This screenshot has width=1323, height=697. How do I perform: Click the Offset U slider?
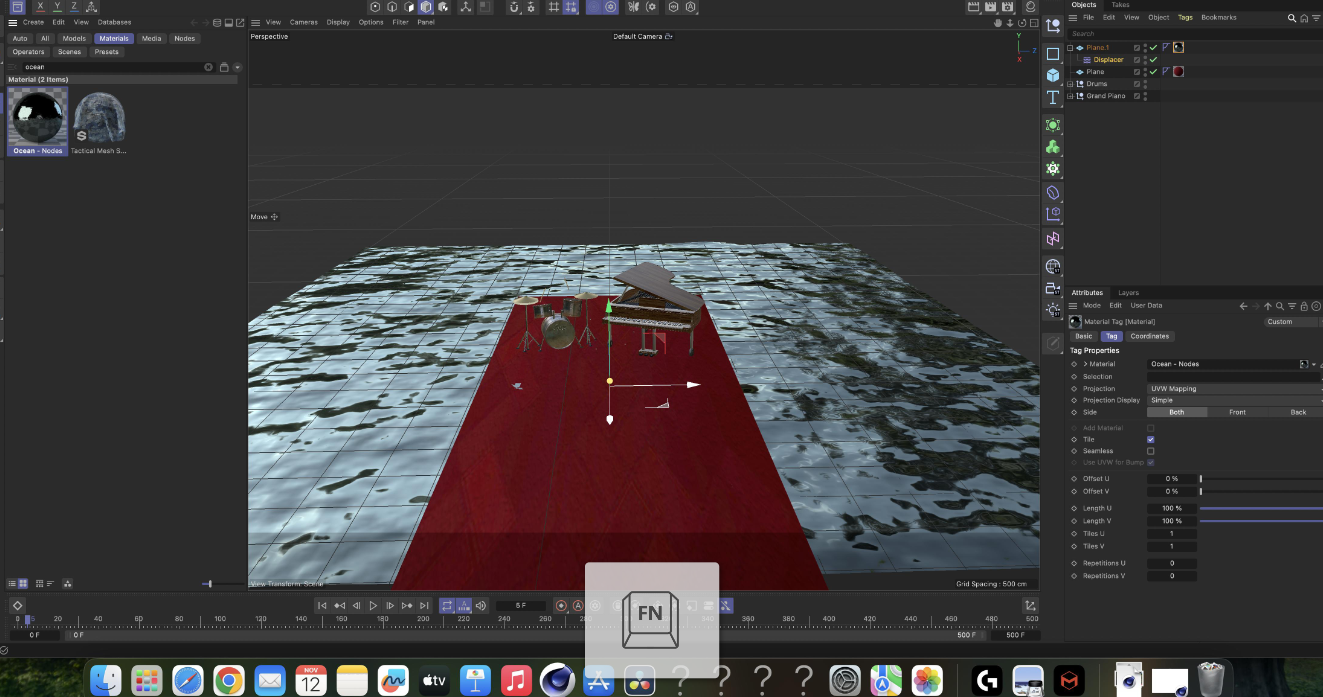pyautogui.click(x=1261, y=479)
